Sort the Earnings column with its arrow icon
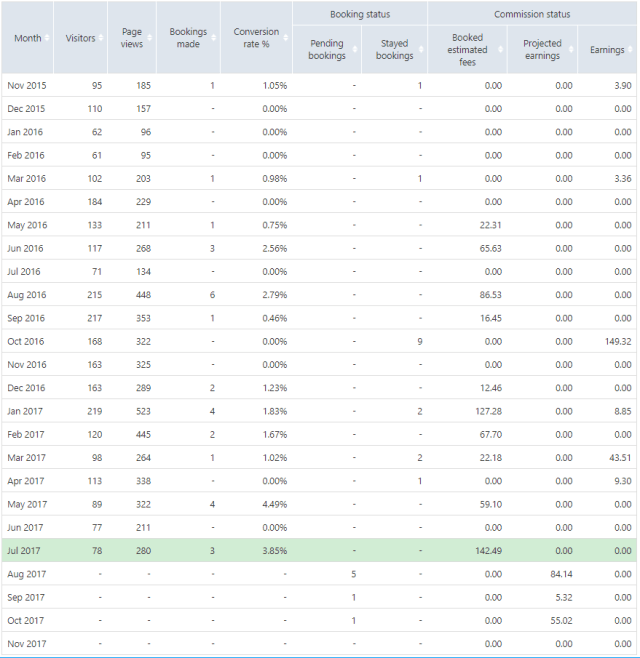The width and height of the screenshot is (640, 658). tap(630, 51)
